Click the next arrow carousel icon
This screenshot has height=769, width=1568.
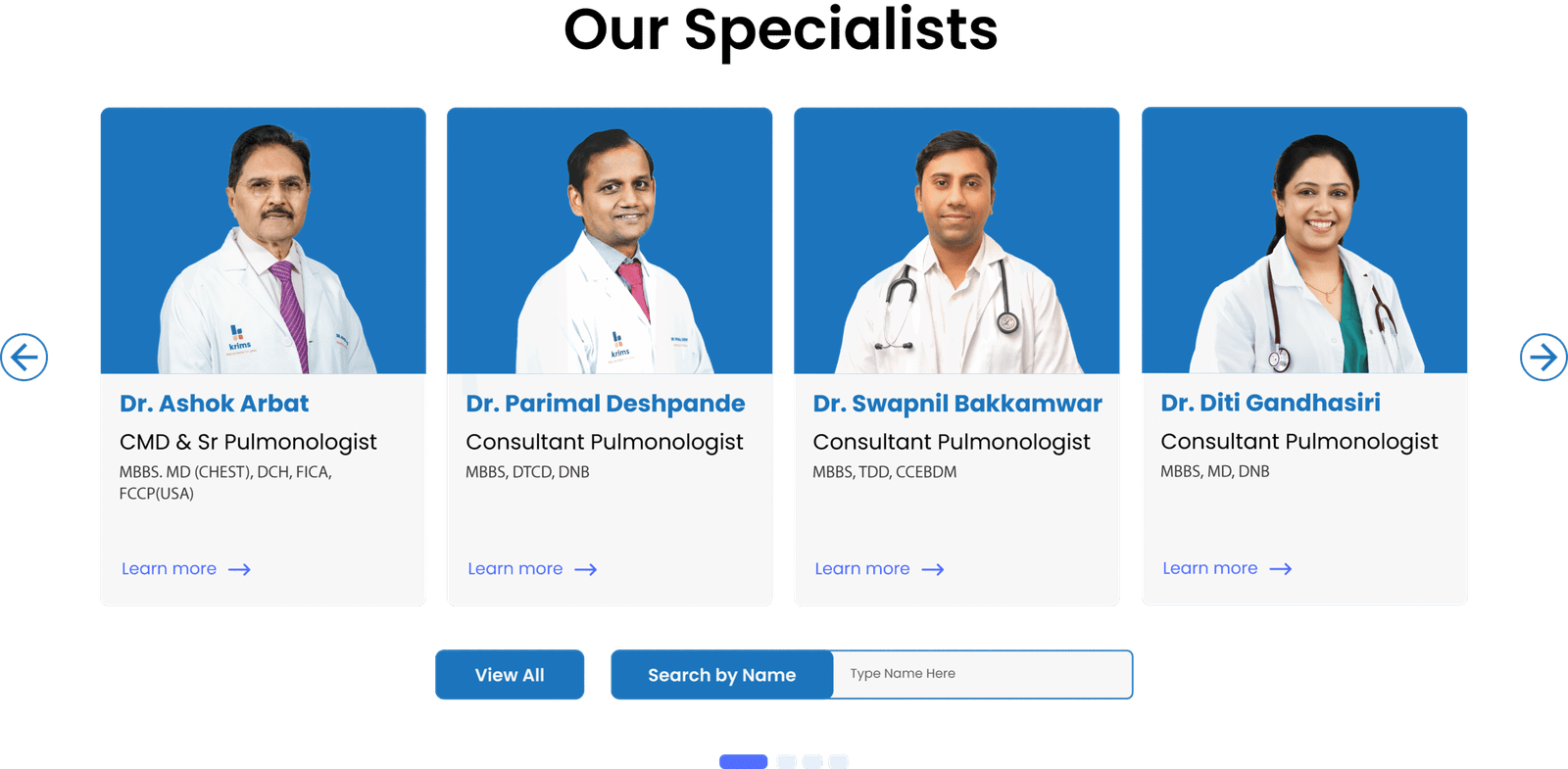pos(1543,357)
